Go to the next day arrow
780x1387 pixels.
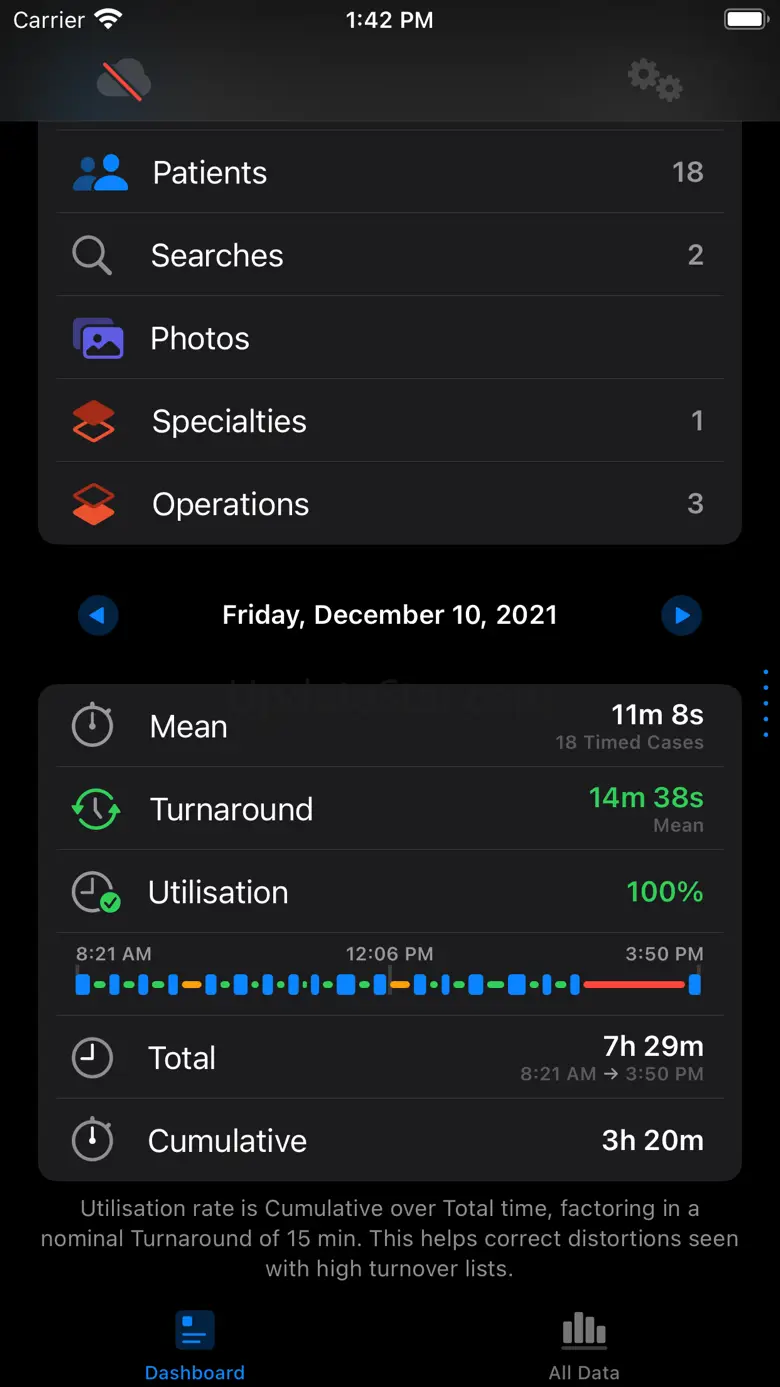pyautogui.click(x=682, y=615)
